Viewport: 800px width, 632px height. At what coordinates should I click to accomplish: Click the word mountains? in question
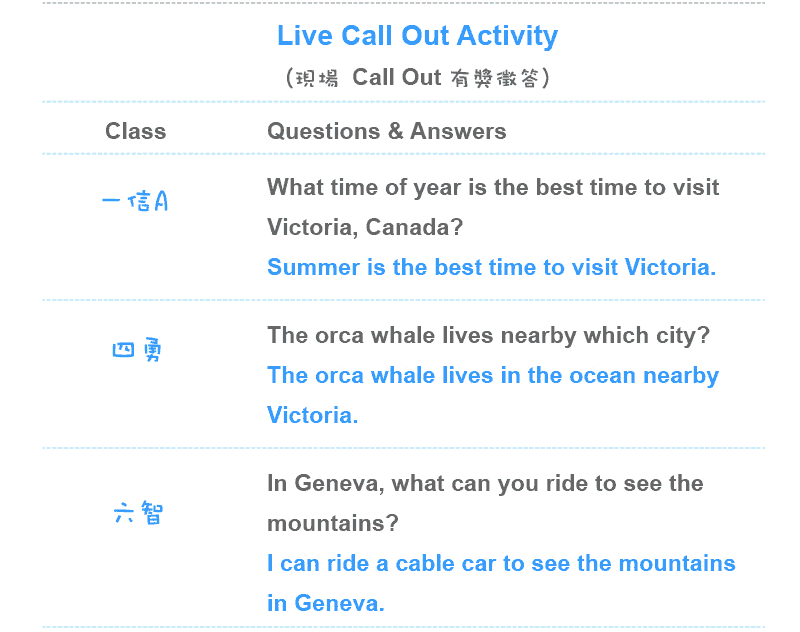click(x=333, y=523)
